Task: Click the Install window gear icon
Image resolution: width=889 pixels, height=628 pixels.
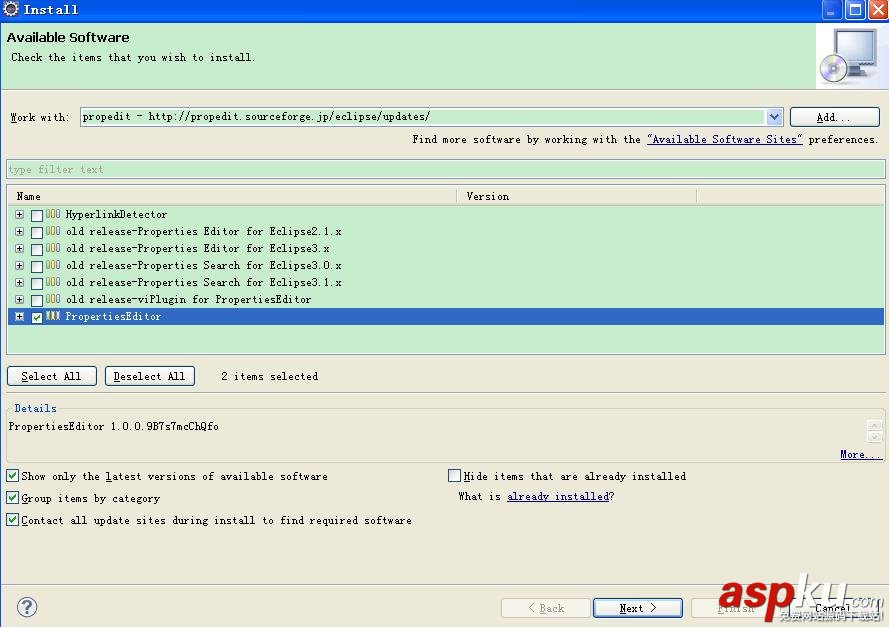Action: coord(11,9)
